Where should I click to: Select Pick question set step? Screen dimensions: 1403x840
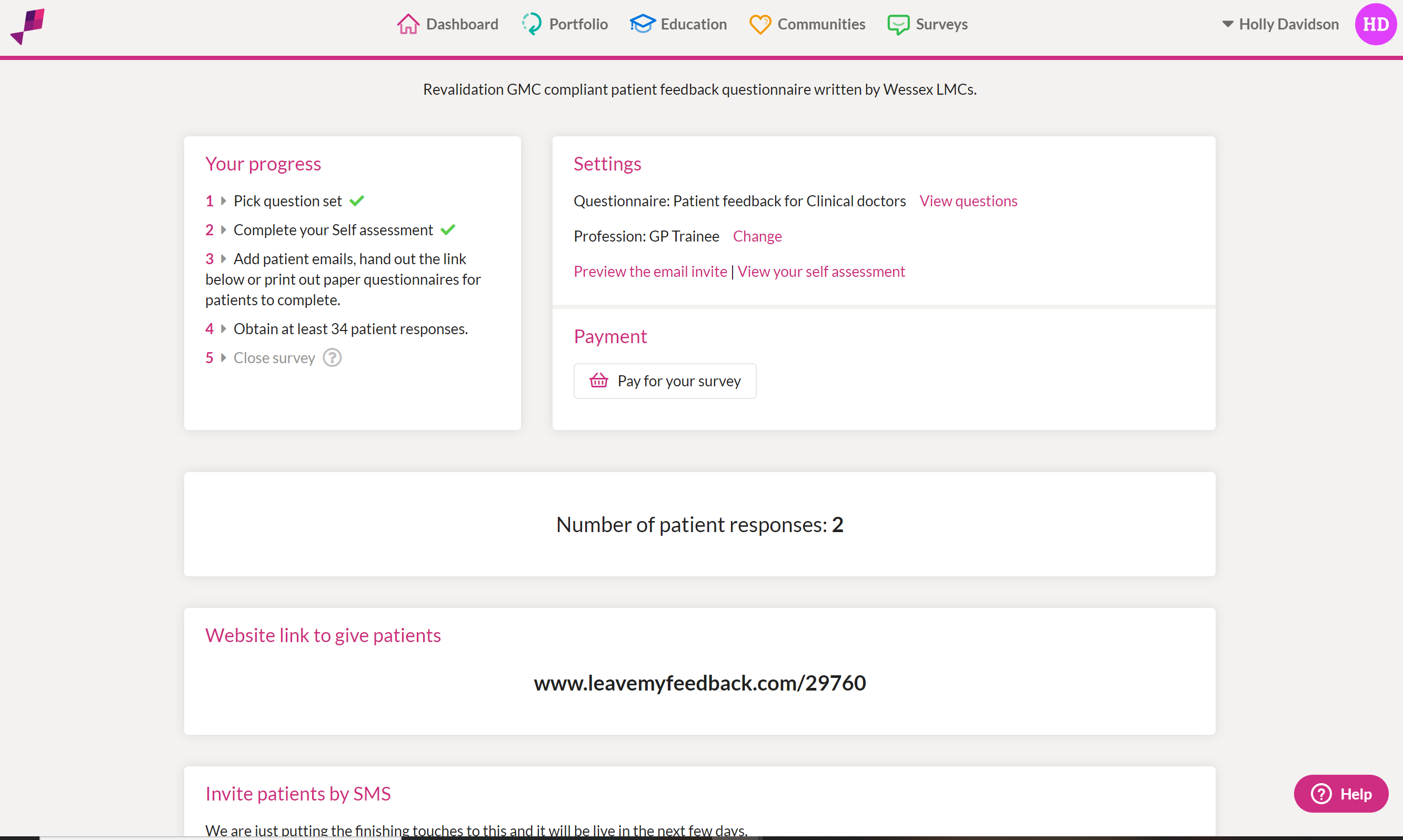click(x=287, y=201)
